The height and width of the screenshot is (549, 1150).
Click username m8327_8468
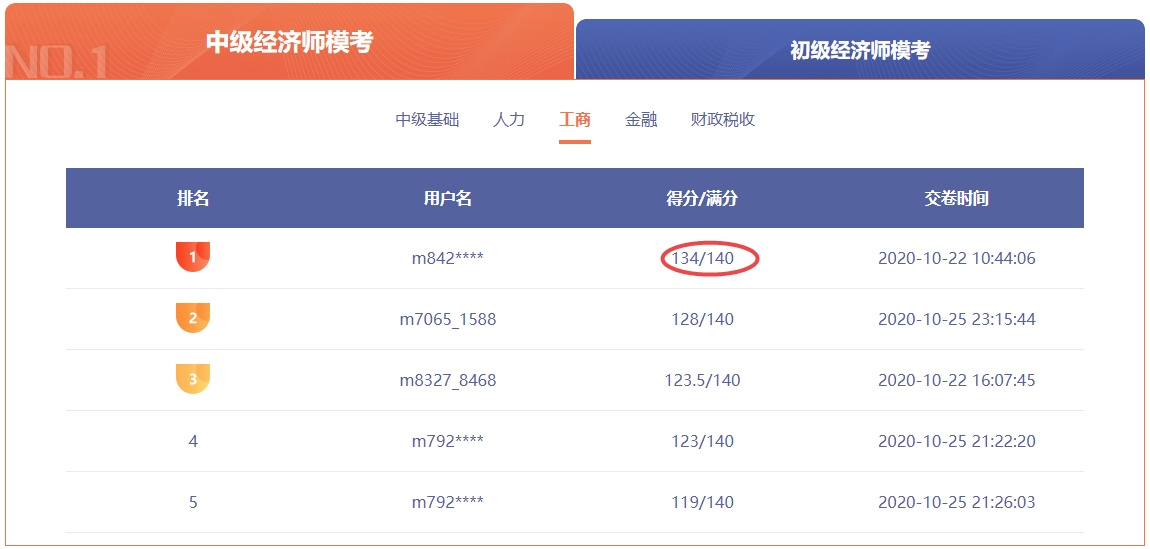click(x=447, y=380)
